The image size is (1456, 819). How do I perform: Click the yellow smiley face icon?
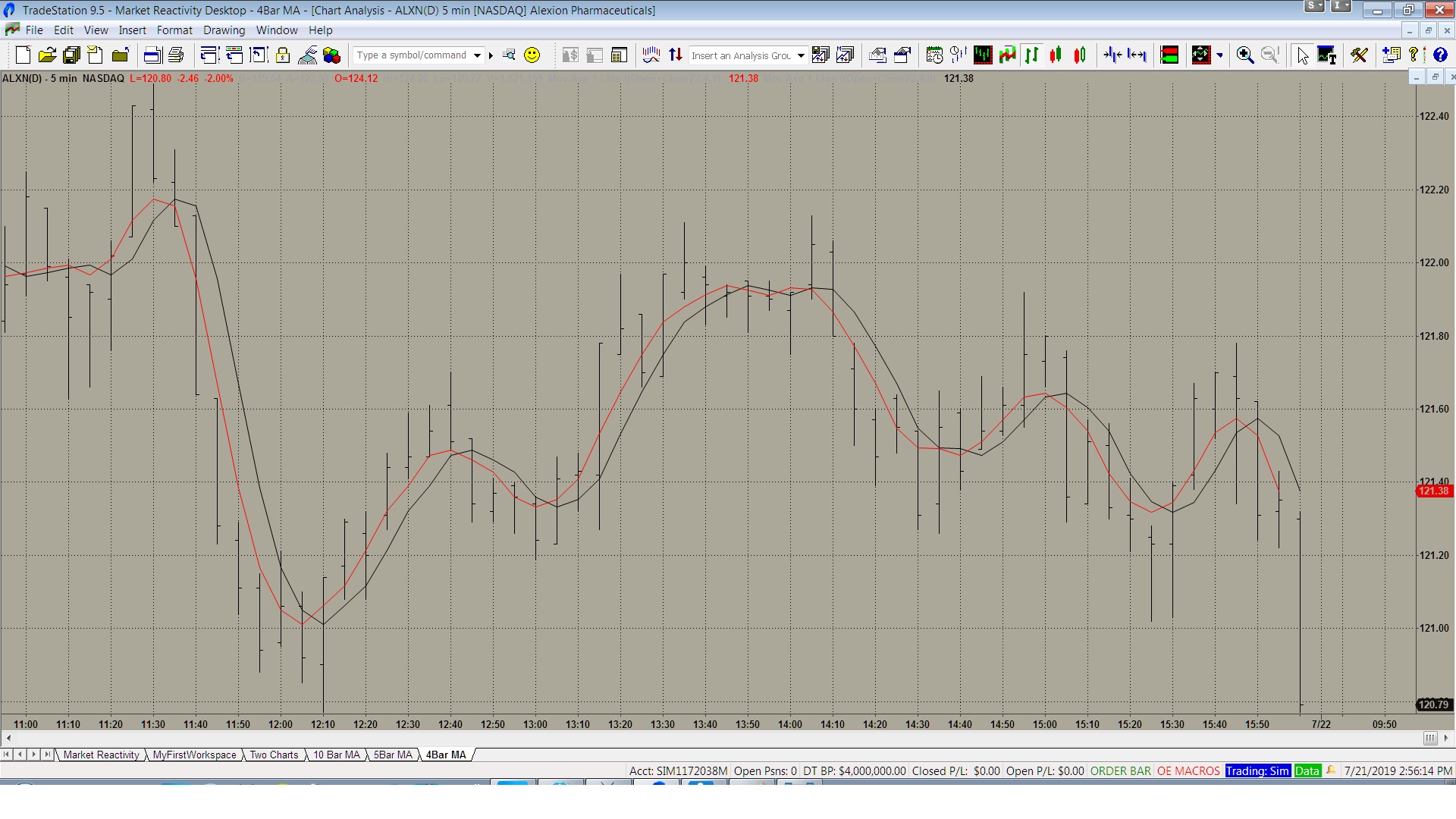[x=532, y=55]
